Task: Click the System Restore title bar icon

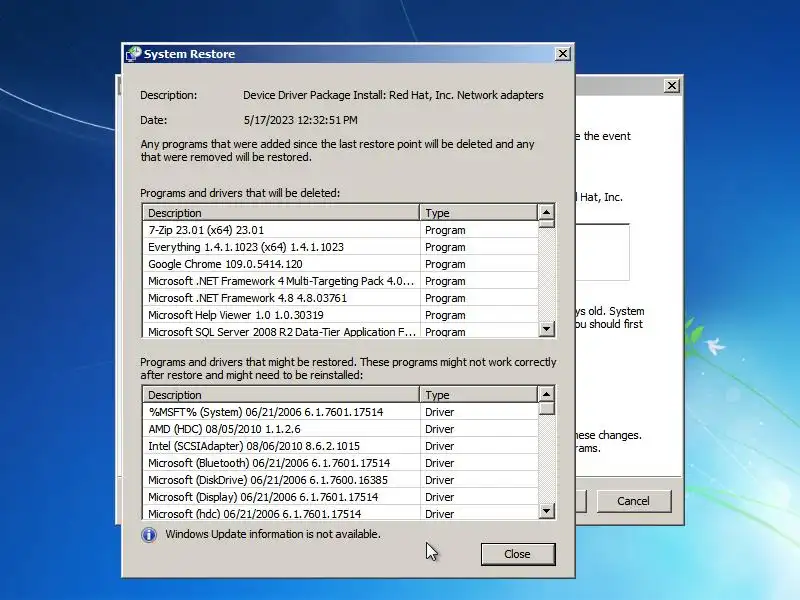Action: [x=133, y=54]
